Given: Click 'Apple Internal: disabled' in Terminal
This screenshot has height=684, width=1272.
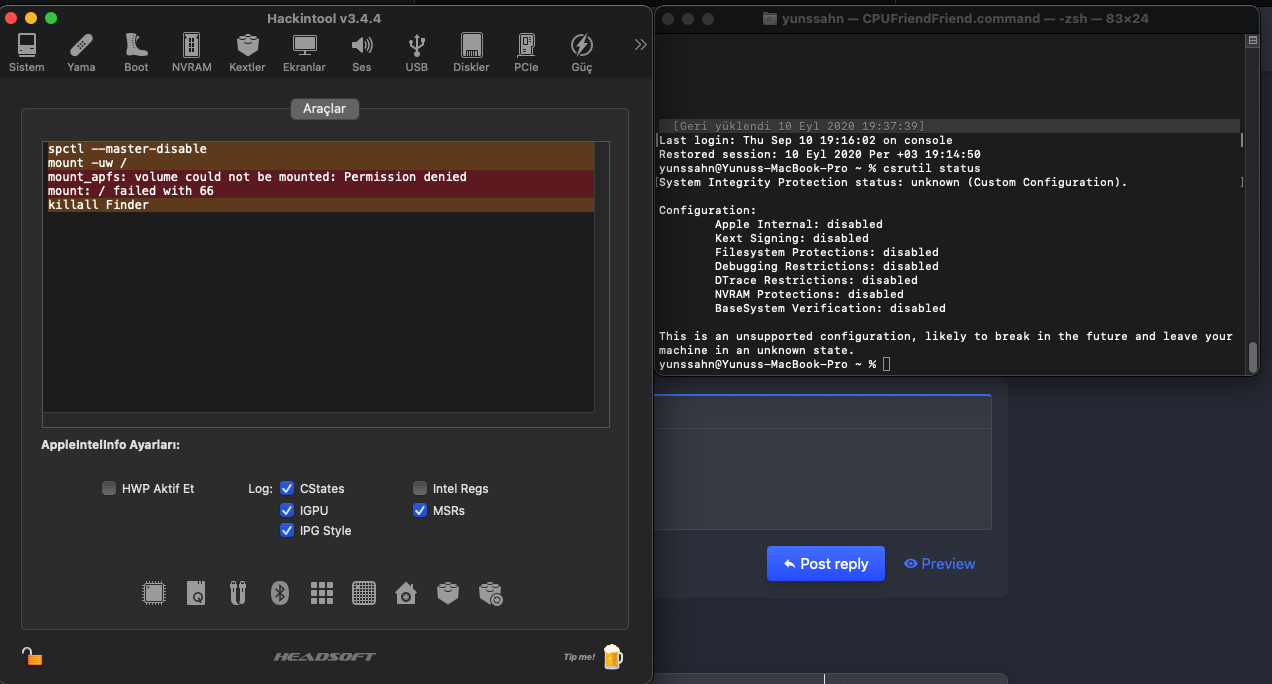Looking at the screenshot, I should click(x=799, y=225).
